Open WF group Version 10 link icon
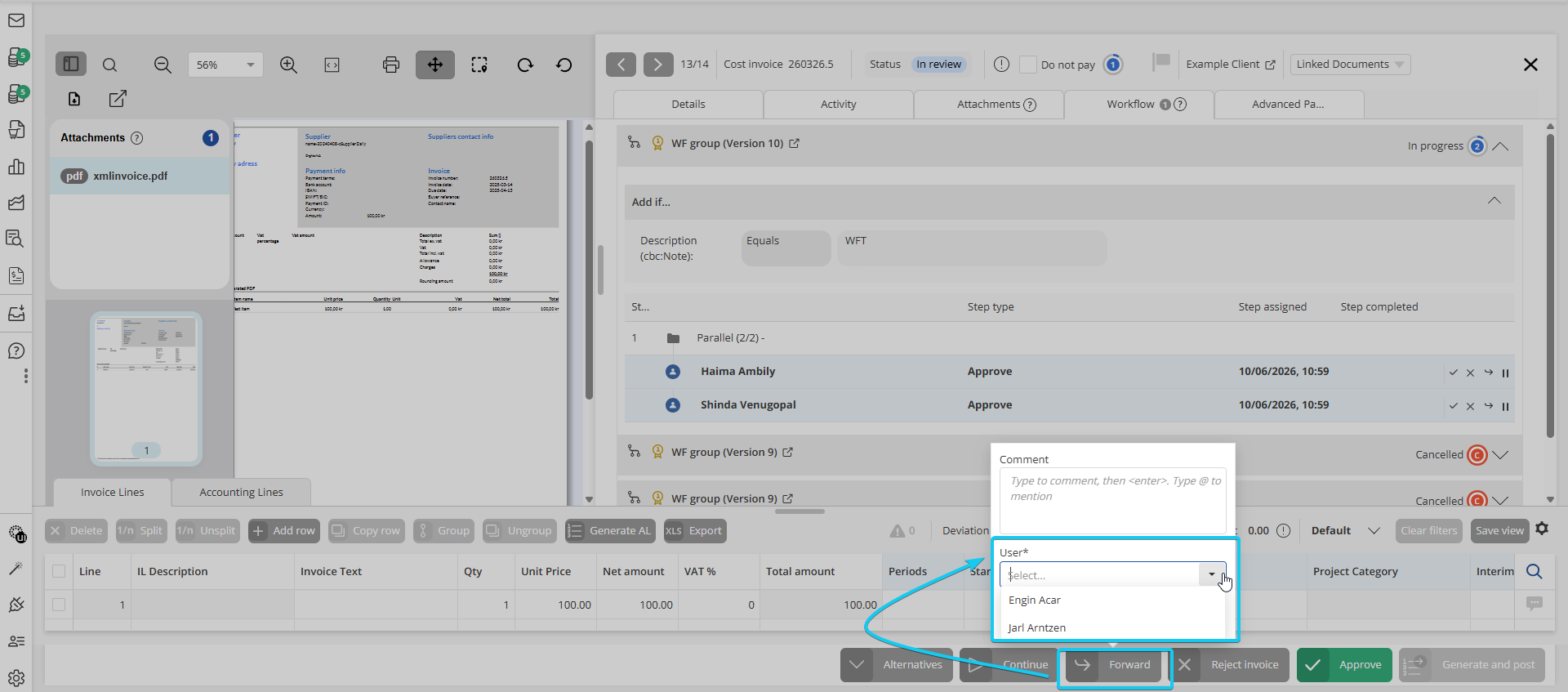The height and width of the screenshot is (692, 1568). pos(794,143)
